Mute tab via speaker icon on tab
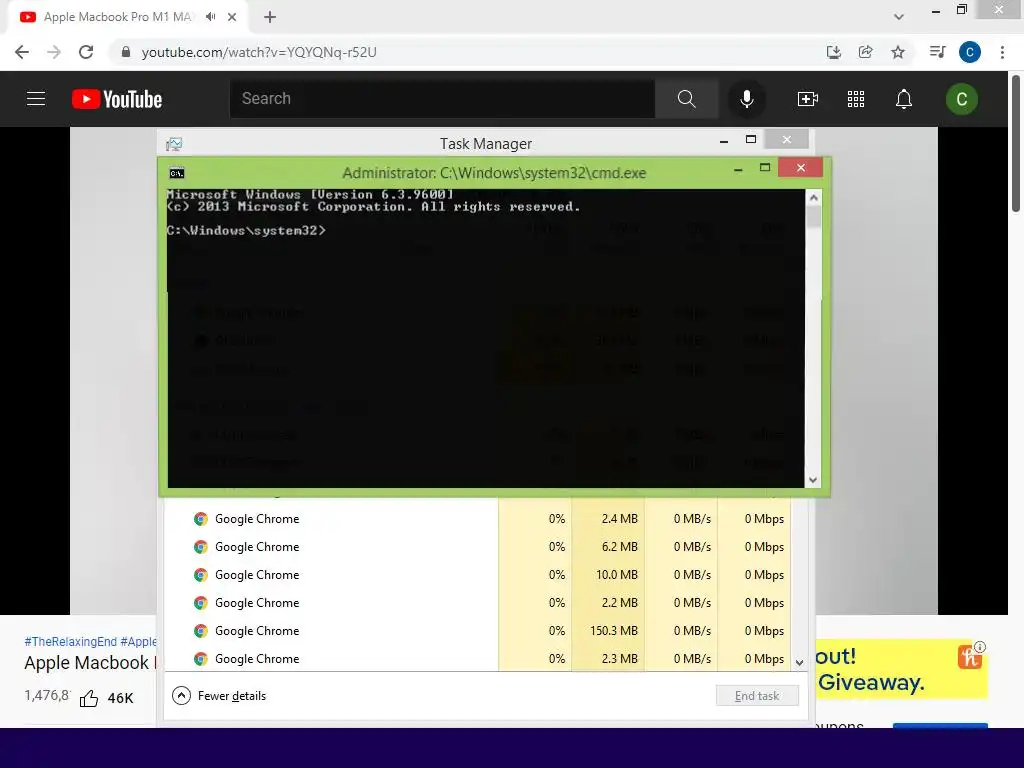 tap(210, 17)
